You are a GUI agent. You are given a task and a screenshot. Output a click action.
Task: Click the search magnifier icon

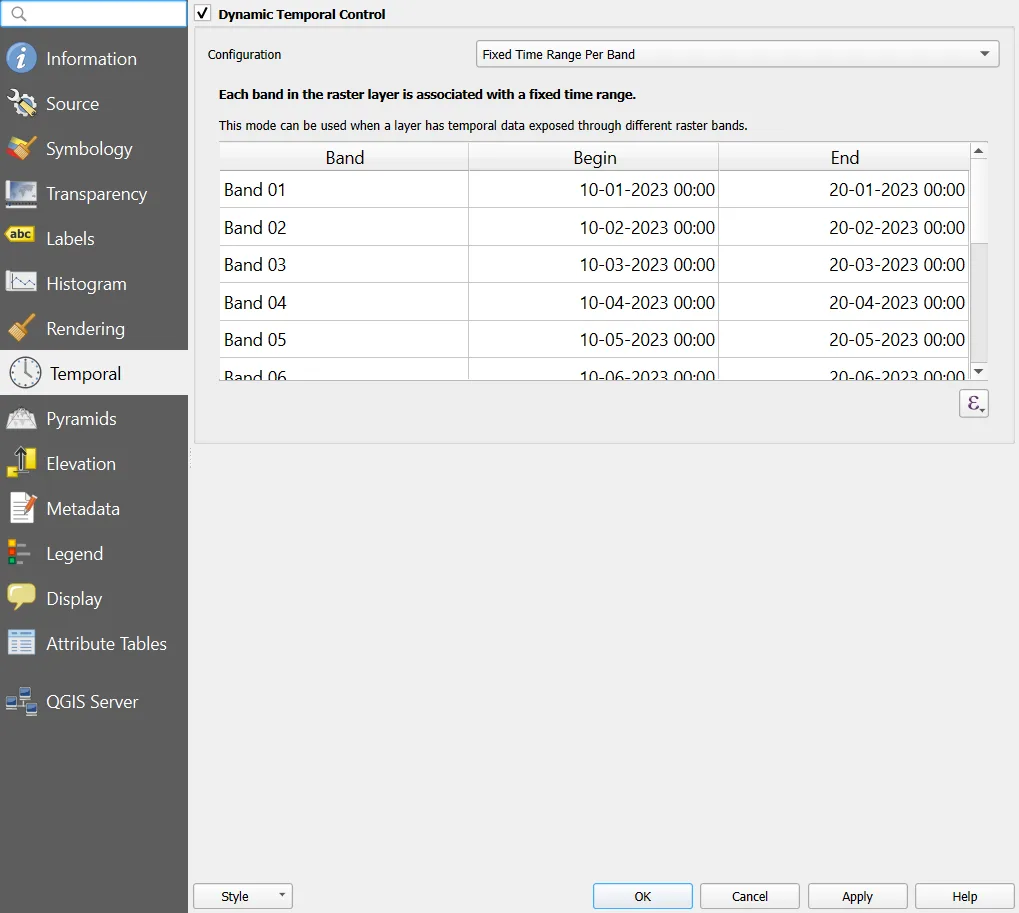click(19, 14)
